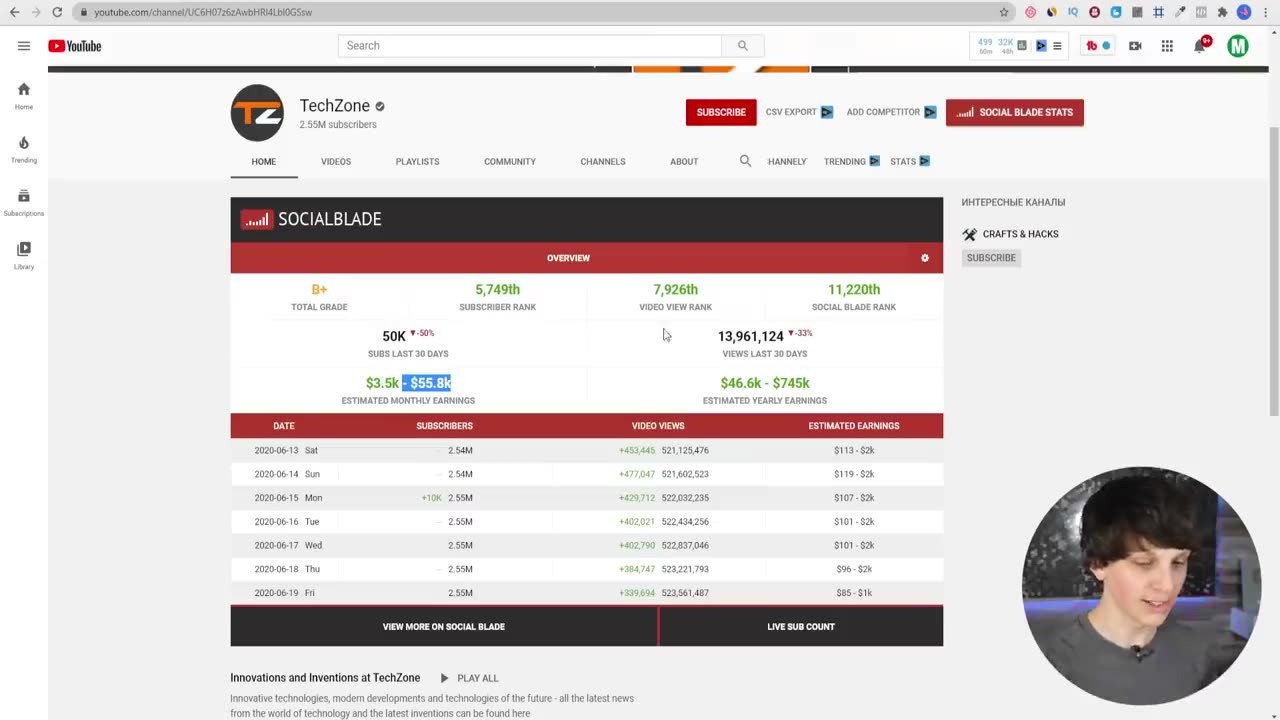Open the PLAYLISTS channel tab
Viewport: 1280px width, 720px height.
point(417,161)
